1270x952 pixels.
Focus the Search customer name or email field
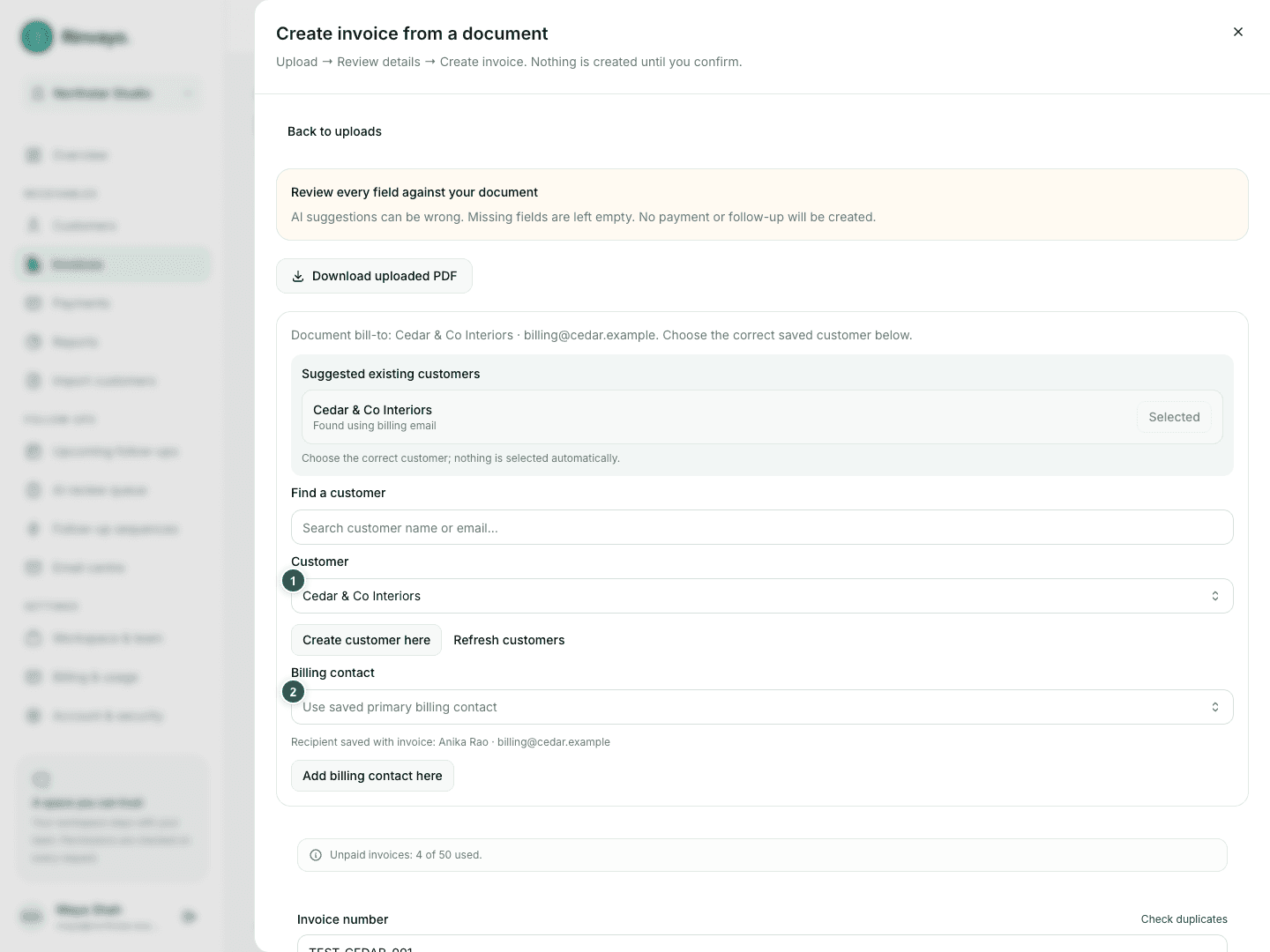pyautogui.click(x=762, y=528)
